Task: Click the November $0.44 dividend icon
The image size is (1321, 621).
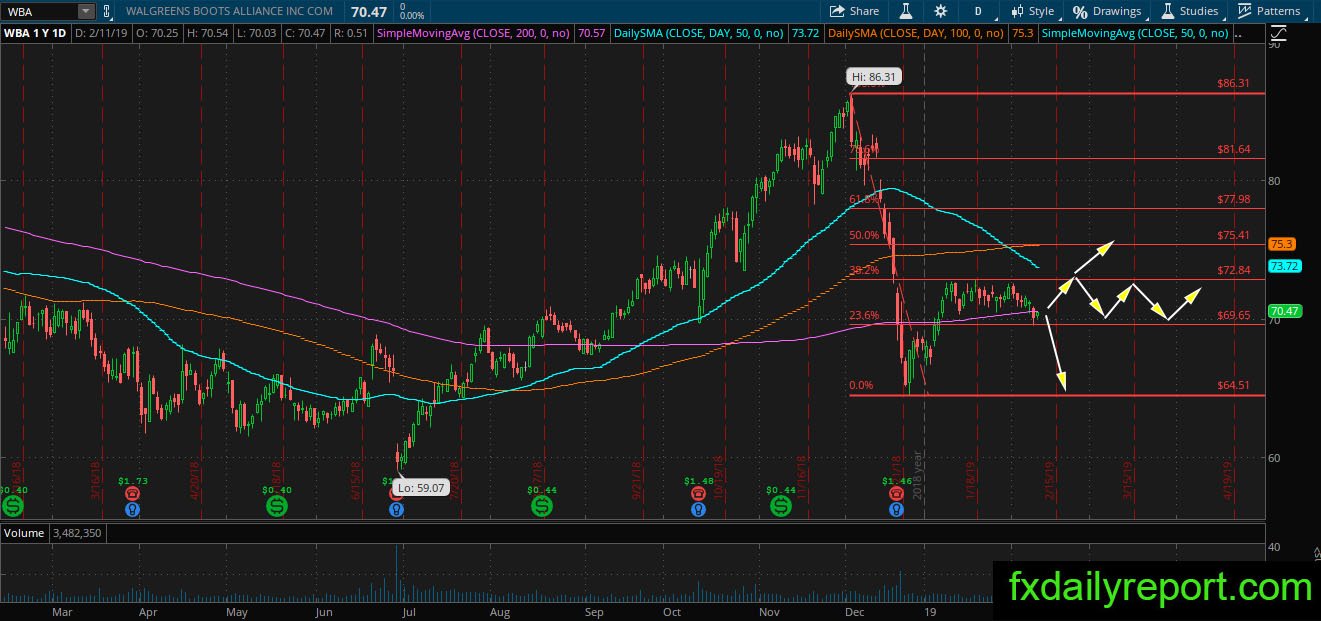Action: click(781, 507)
